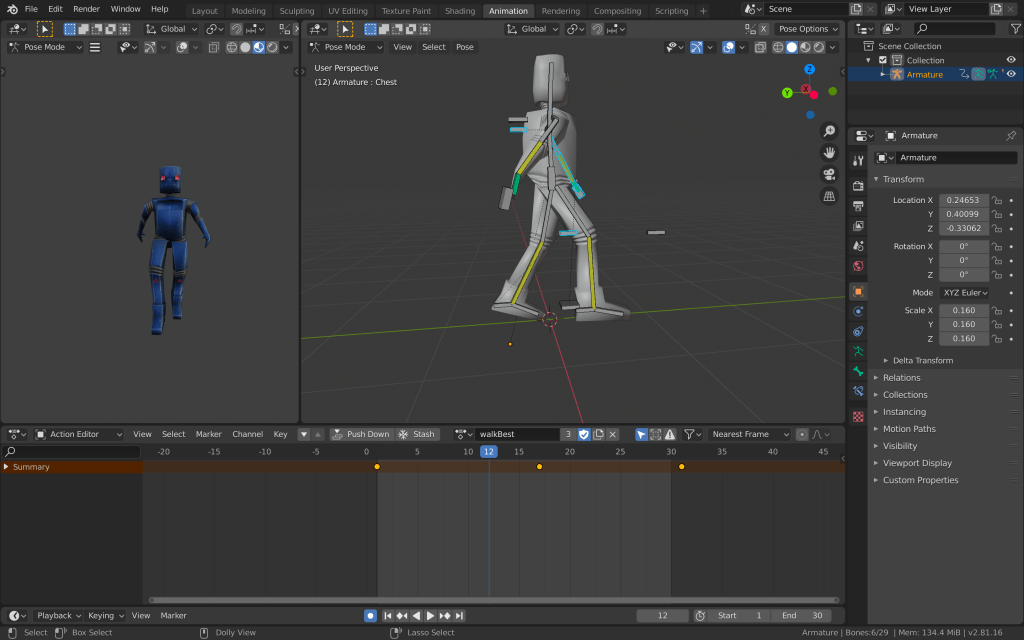The height and width of the screenshot is (640, 1024).
Task: Open the Action Editor mode dropdown
Action: click(x=79, y=434)
